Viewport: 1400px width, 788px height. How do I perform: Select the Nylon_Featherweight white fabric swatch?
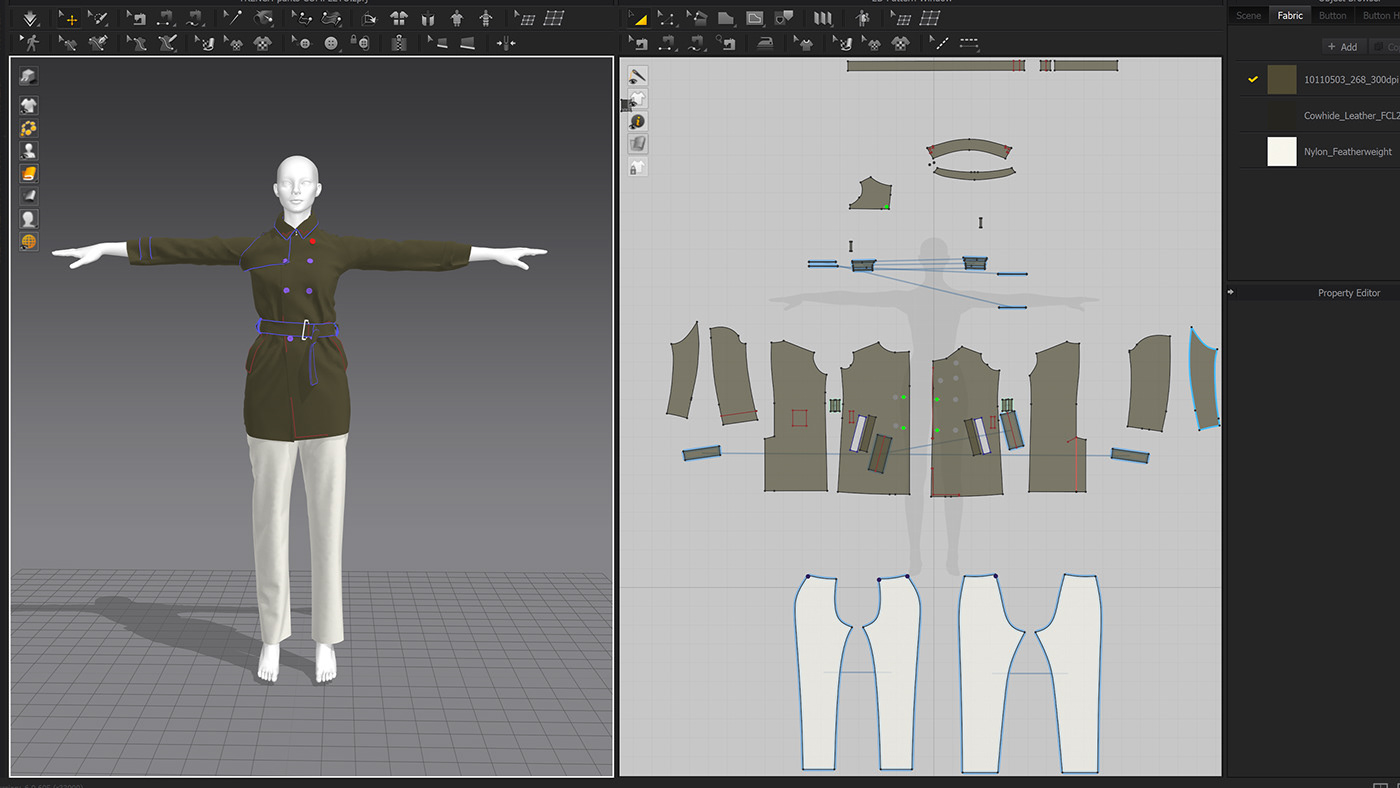pos(1282,152)
